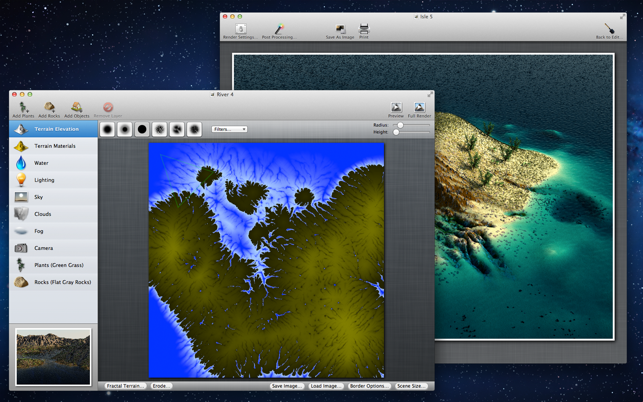Click Save As Image in Isle 5 window

pyautogui.click(x=340, y=31)
